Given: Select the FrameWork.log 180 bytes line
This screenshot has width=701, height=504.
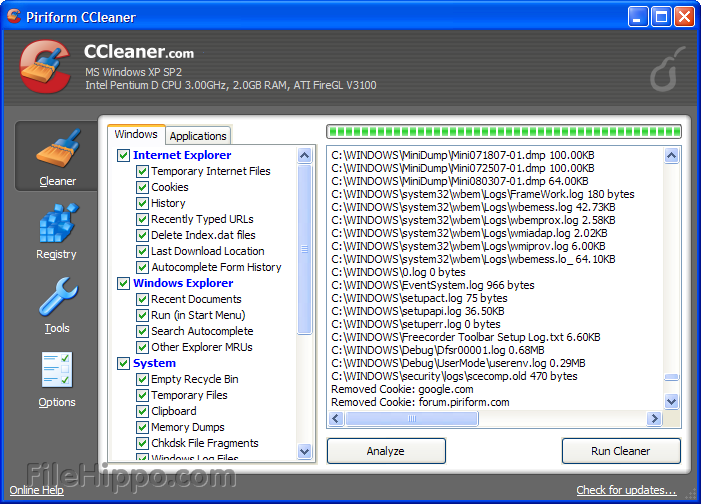Looking at the screenshot, I should tap(483, 194).
